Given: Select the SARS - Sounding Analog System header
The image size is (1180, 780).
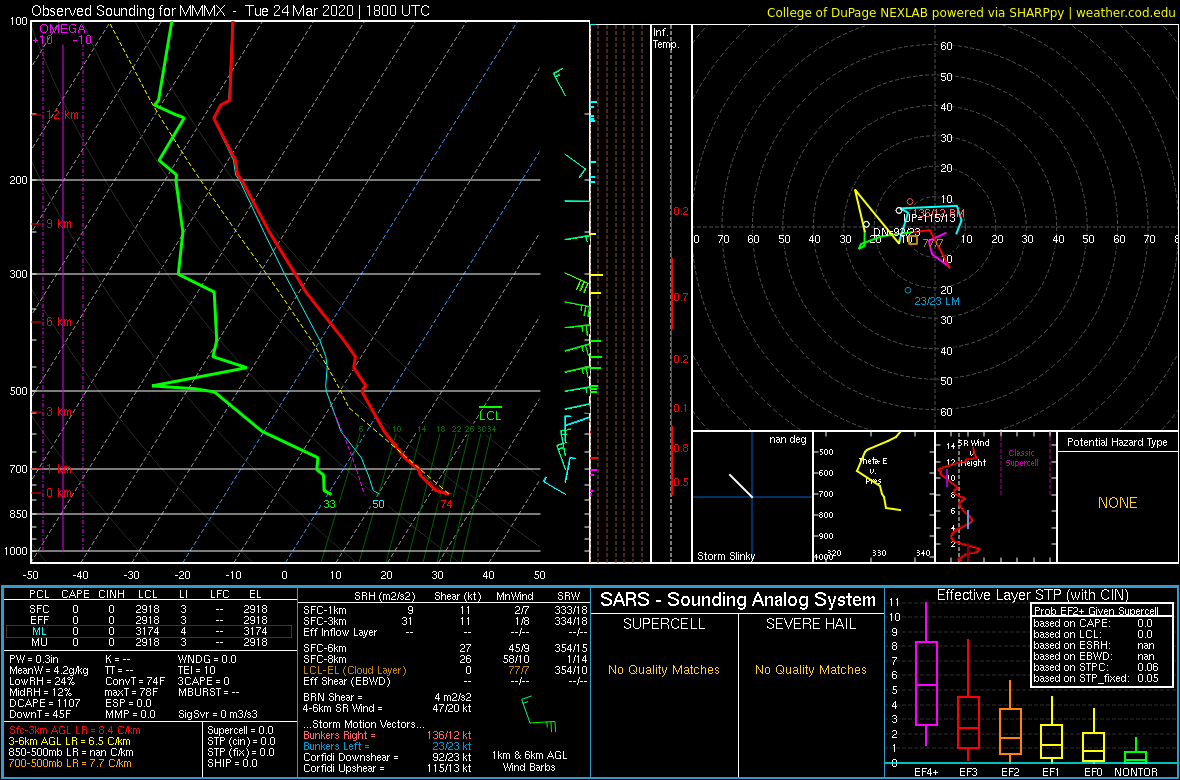Looking at the screenshot, I should pos(738,600).
